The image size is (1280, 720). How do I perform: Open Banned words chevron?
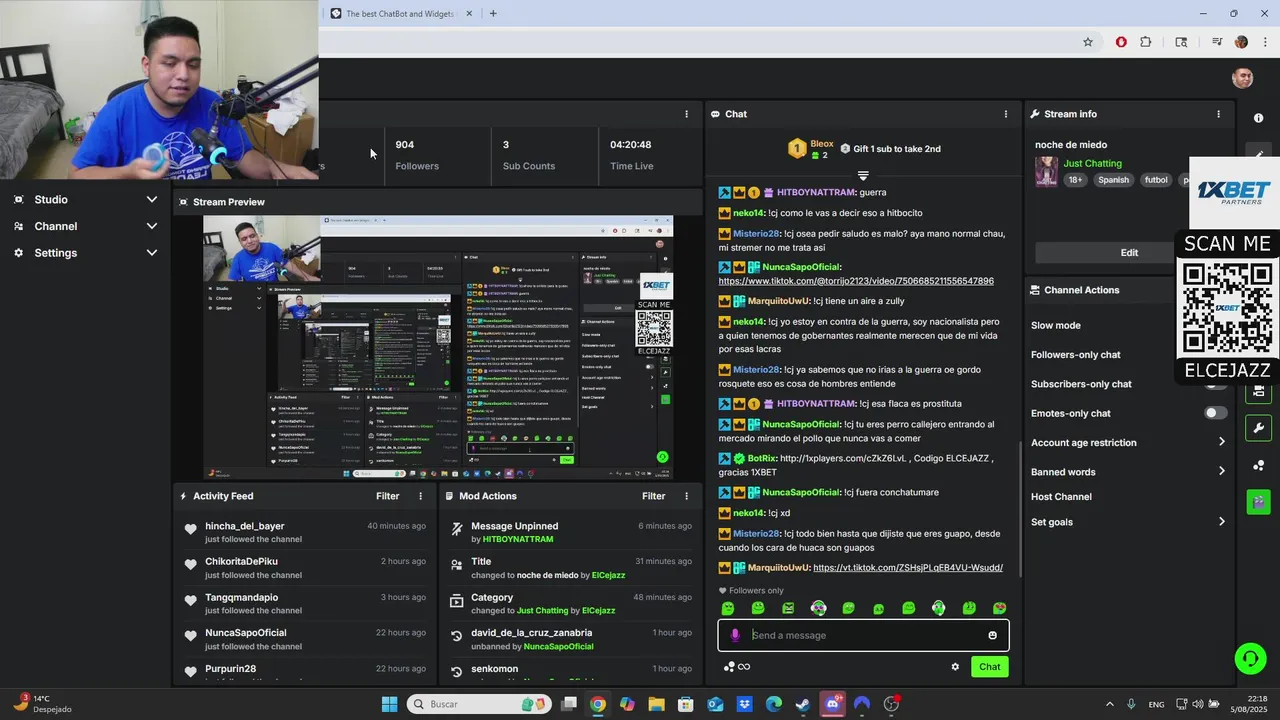click(1221, 471)
